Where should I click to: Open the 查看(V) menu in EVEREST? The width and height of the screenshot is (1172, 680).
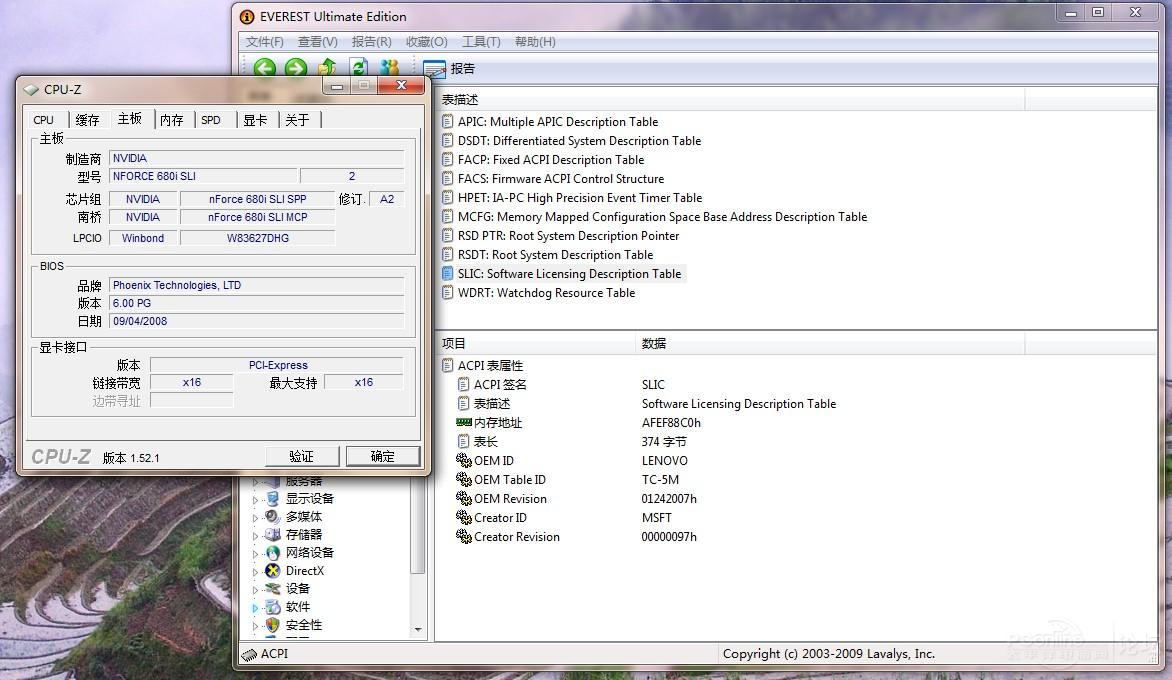(x=318, y=42)
